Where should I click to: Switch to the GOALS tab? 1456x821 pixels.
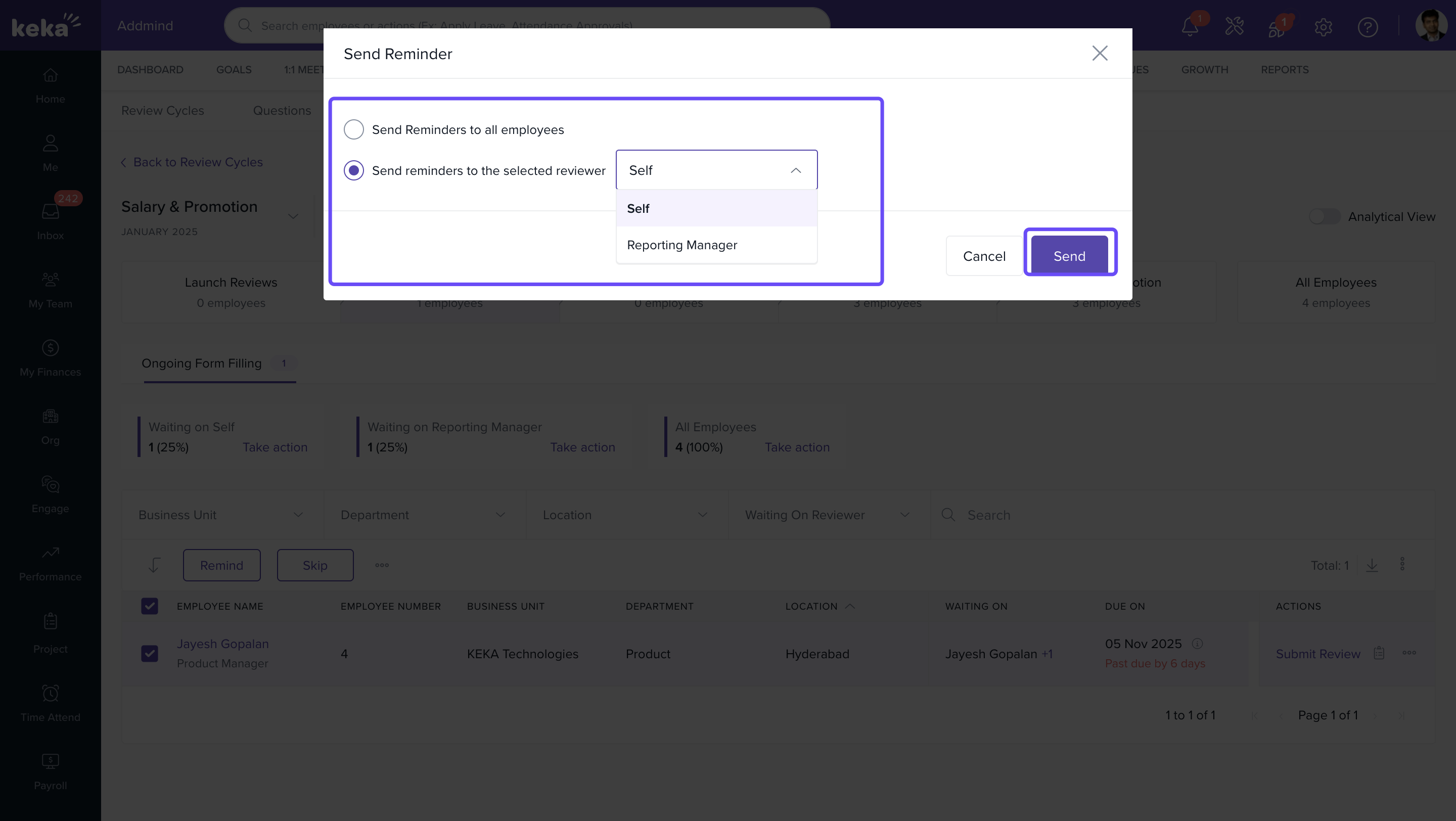click(234, 69)
